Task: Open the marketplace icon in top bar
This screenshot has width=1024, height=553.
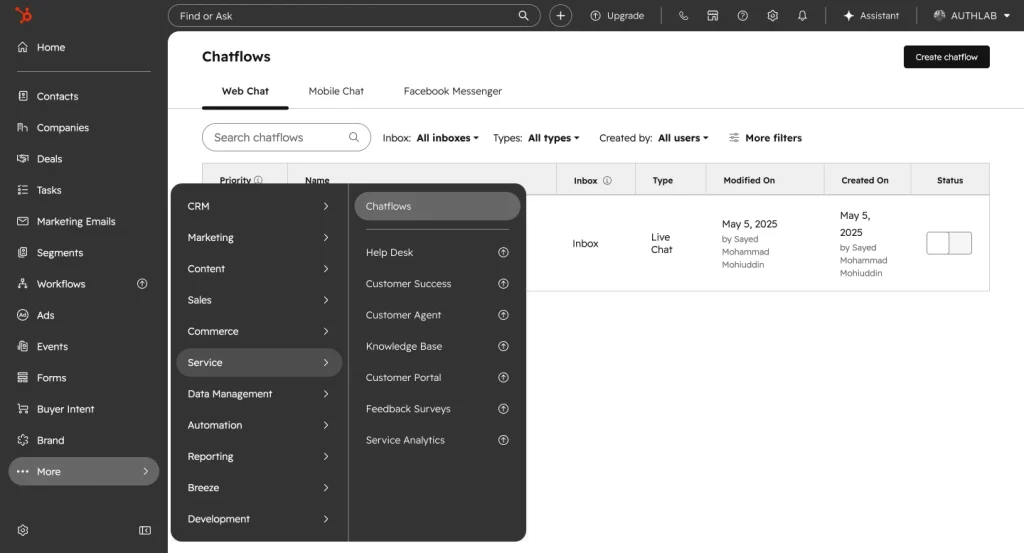Action: click(x=712, y=16)
